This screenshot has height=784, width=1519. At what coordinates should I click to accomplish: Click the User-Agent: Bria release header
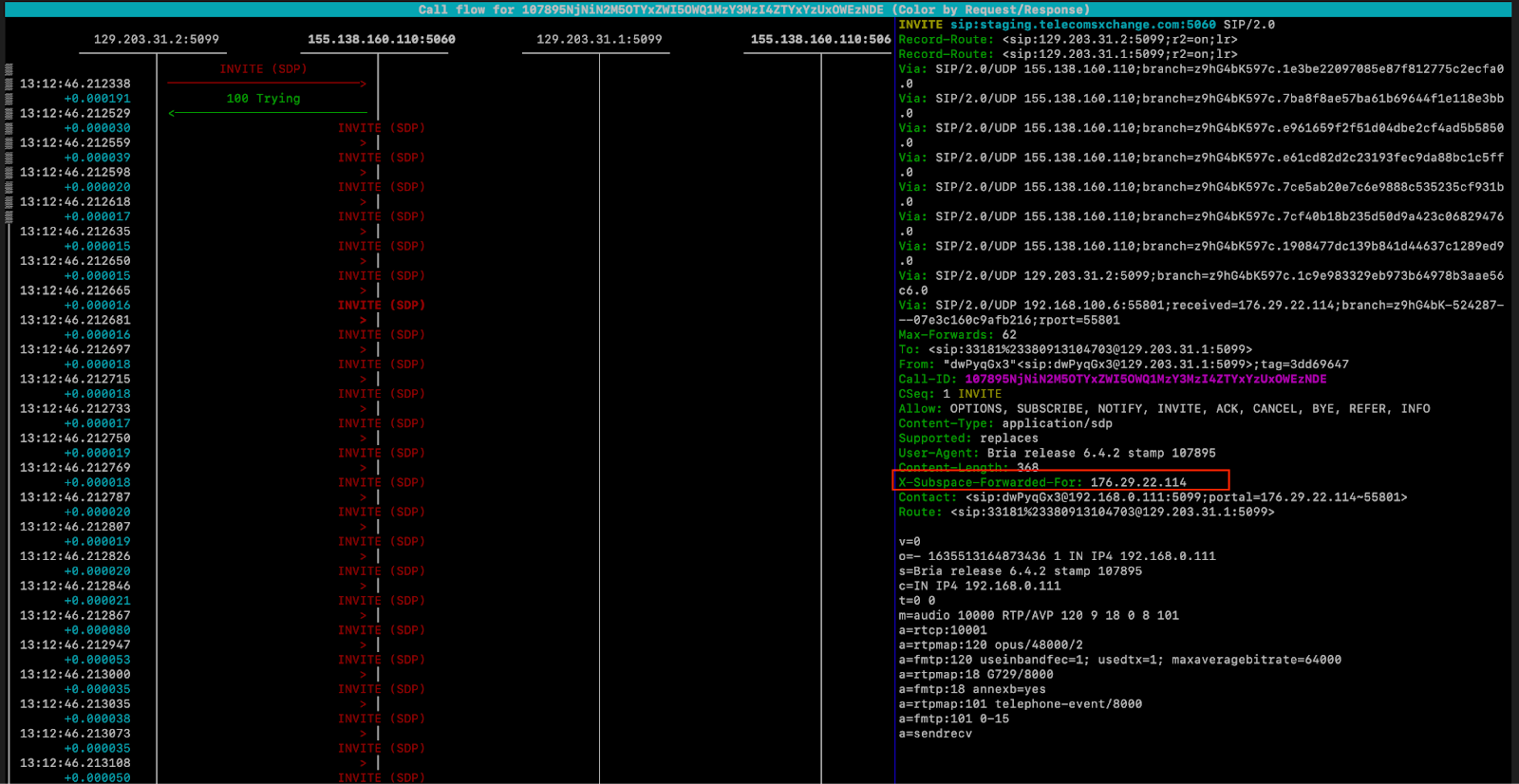(x=1057, y=453)
